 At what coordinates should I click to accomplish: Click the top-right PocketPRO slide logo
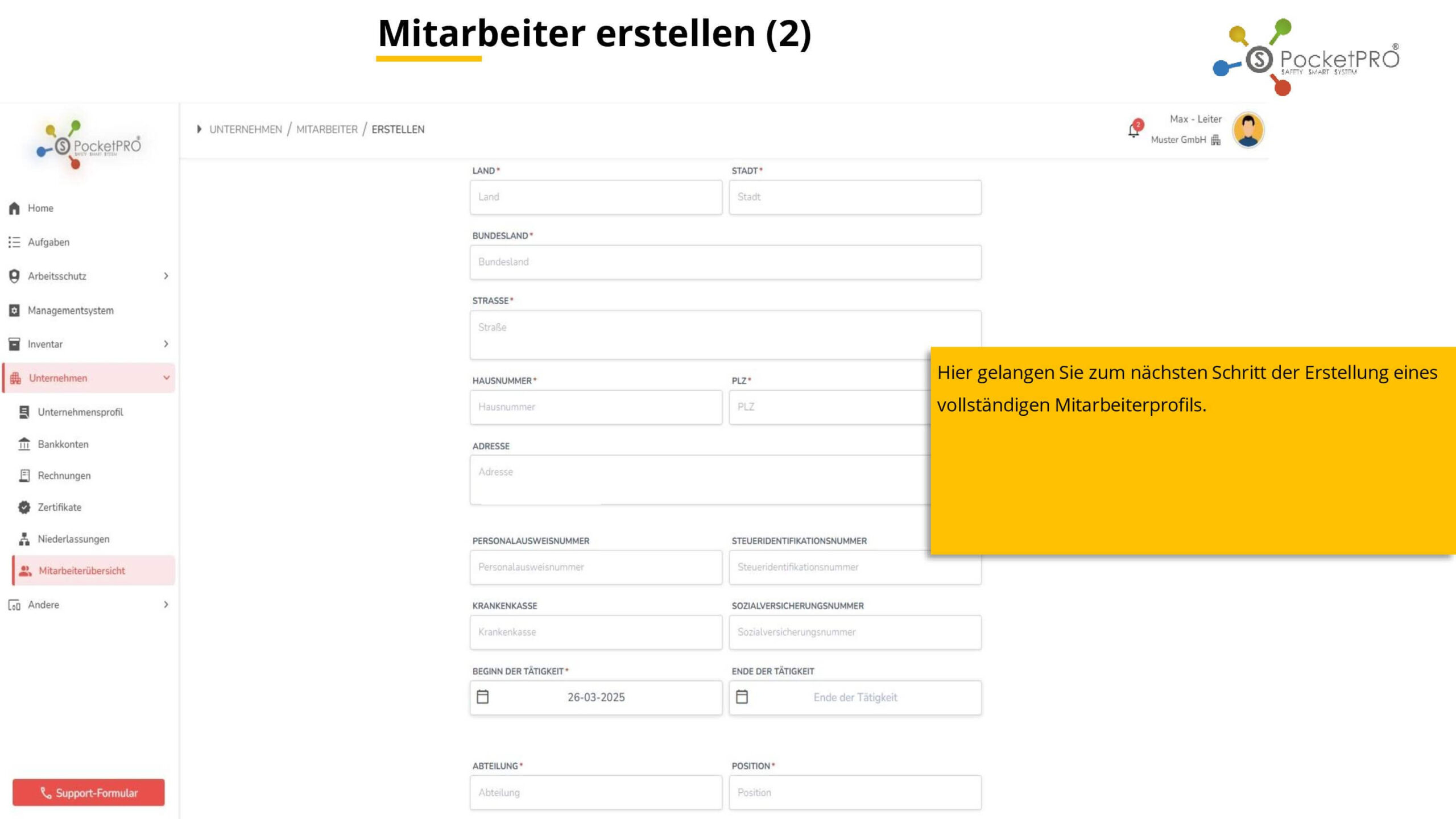point(1306,57)
